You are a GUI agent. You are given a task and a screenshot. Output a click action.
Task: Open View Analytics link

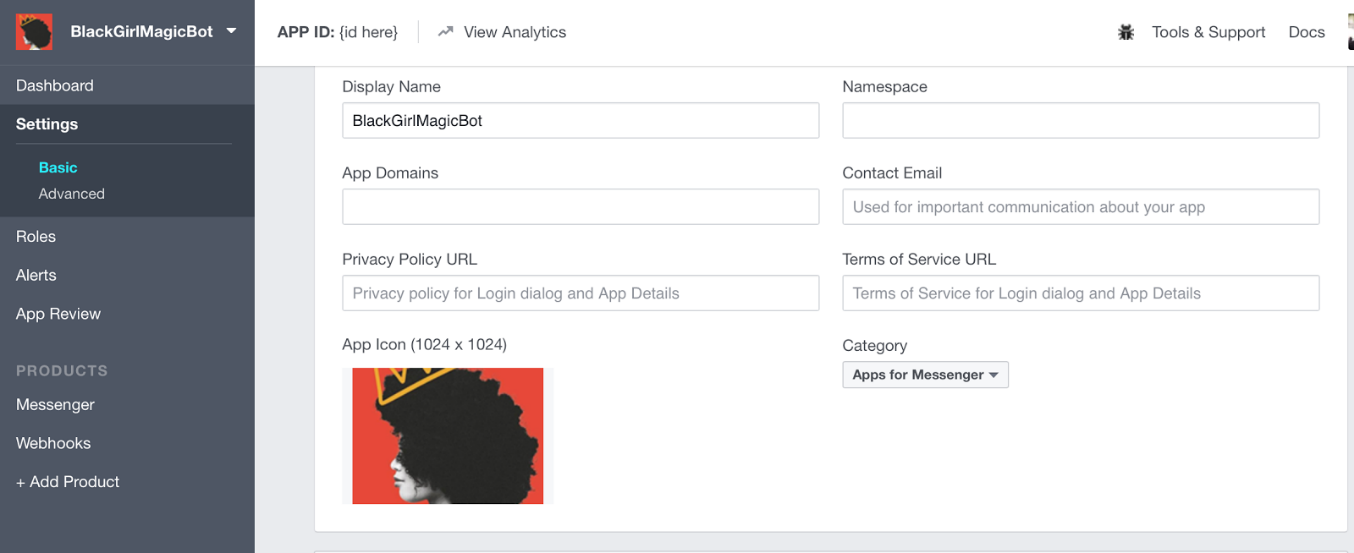pos(514,32)
